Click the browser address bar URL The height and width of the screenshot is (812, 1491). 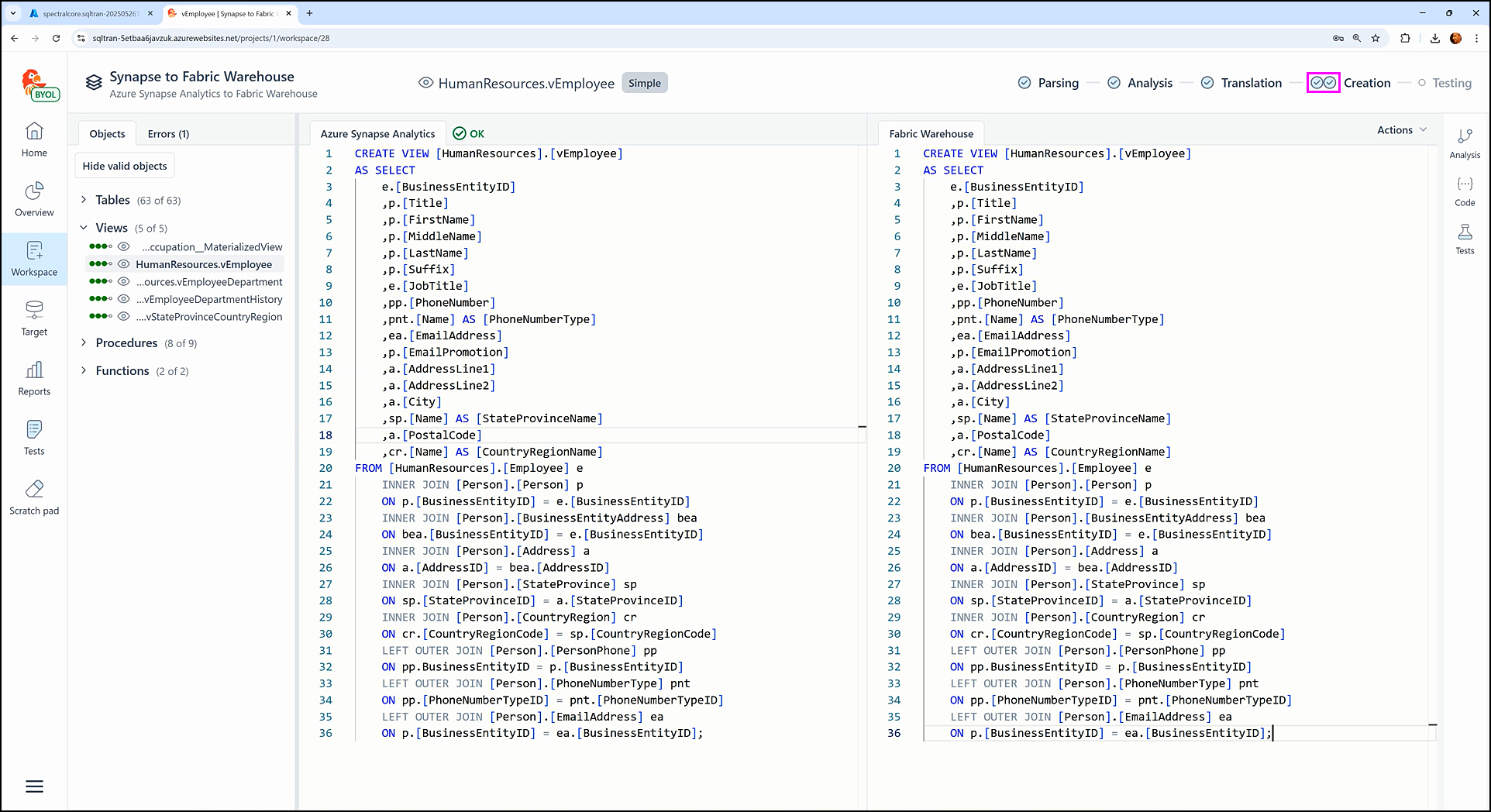pyautogui.click(x=211, y=38)
